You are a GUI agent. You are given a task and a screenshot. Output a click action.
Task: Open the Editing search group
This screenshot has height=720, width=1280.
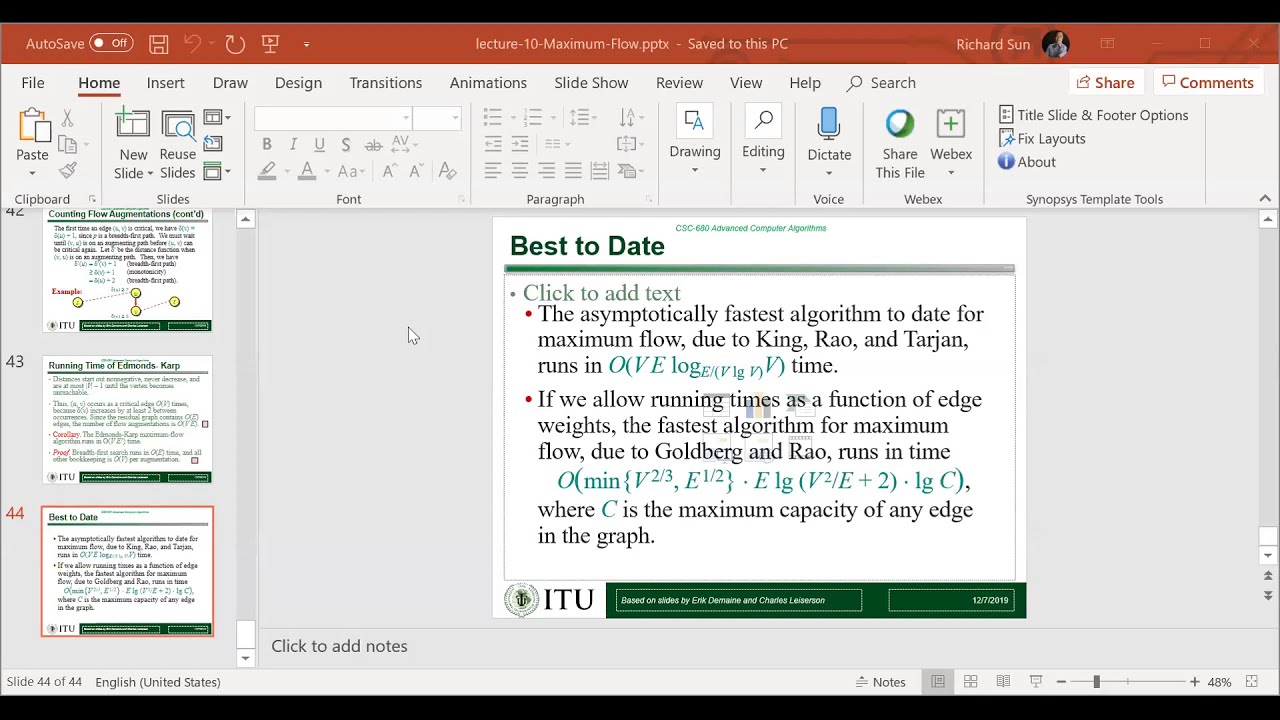(763, 140)
